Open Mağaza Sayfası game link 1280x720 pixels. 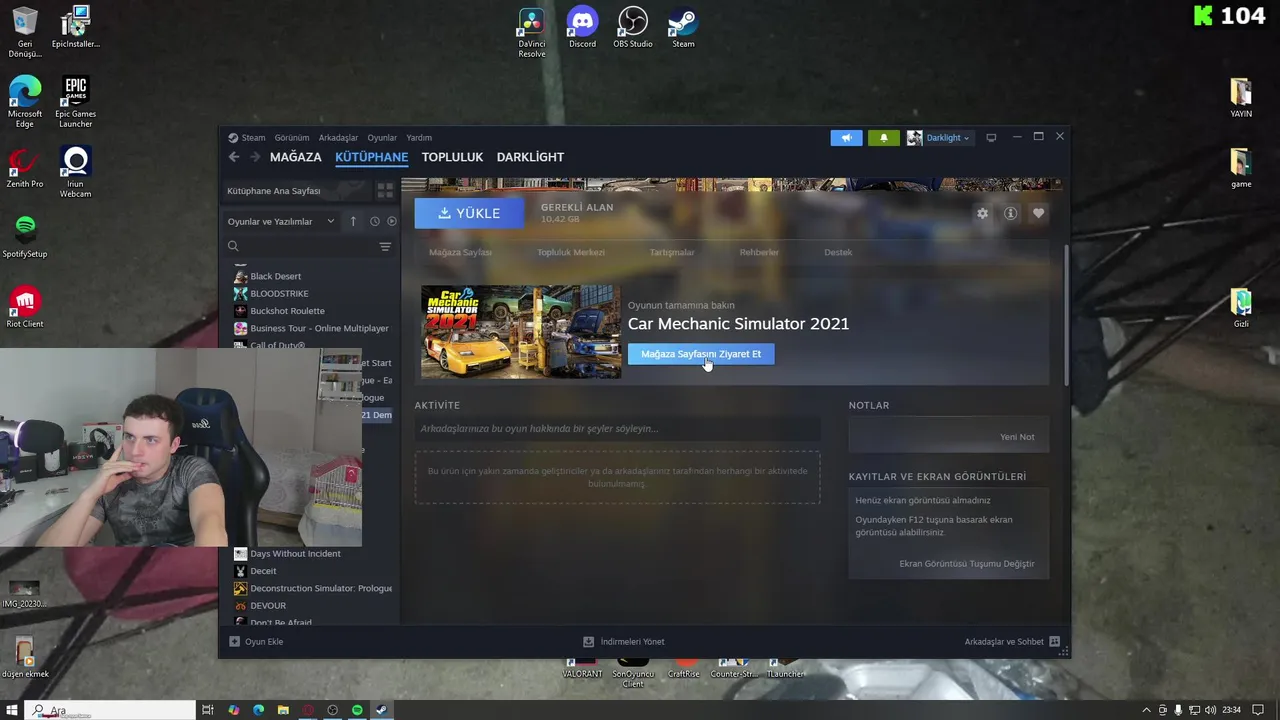[x=460, y=252]
